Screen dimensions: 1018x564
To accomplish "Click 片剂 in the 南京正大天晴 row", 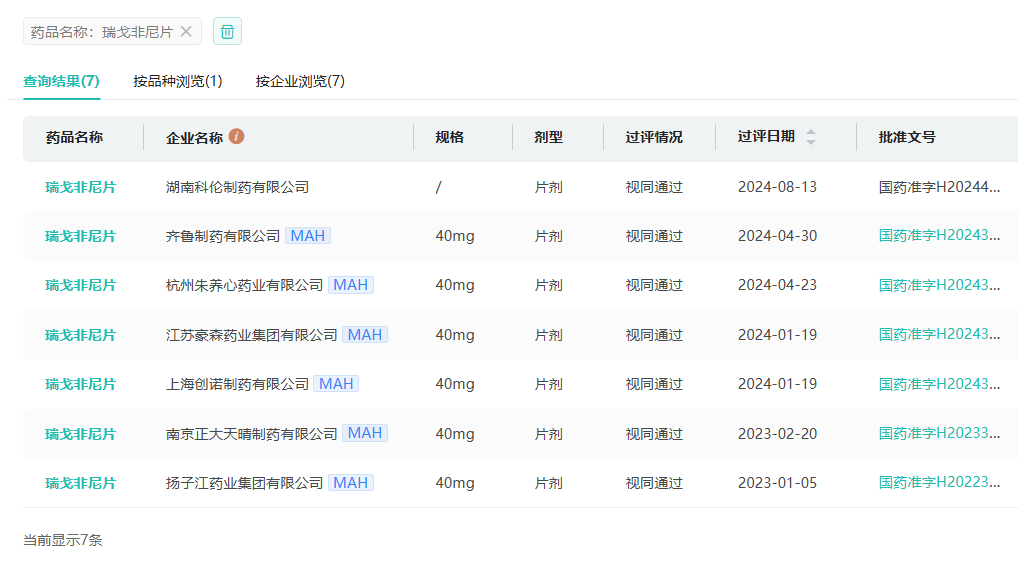I will click(549, 434).
